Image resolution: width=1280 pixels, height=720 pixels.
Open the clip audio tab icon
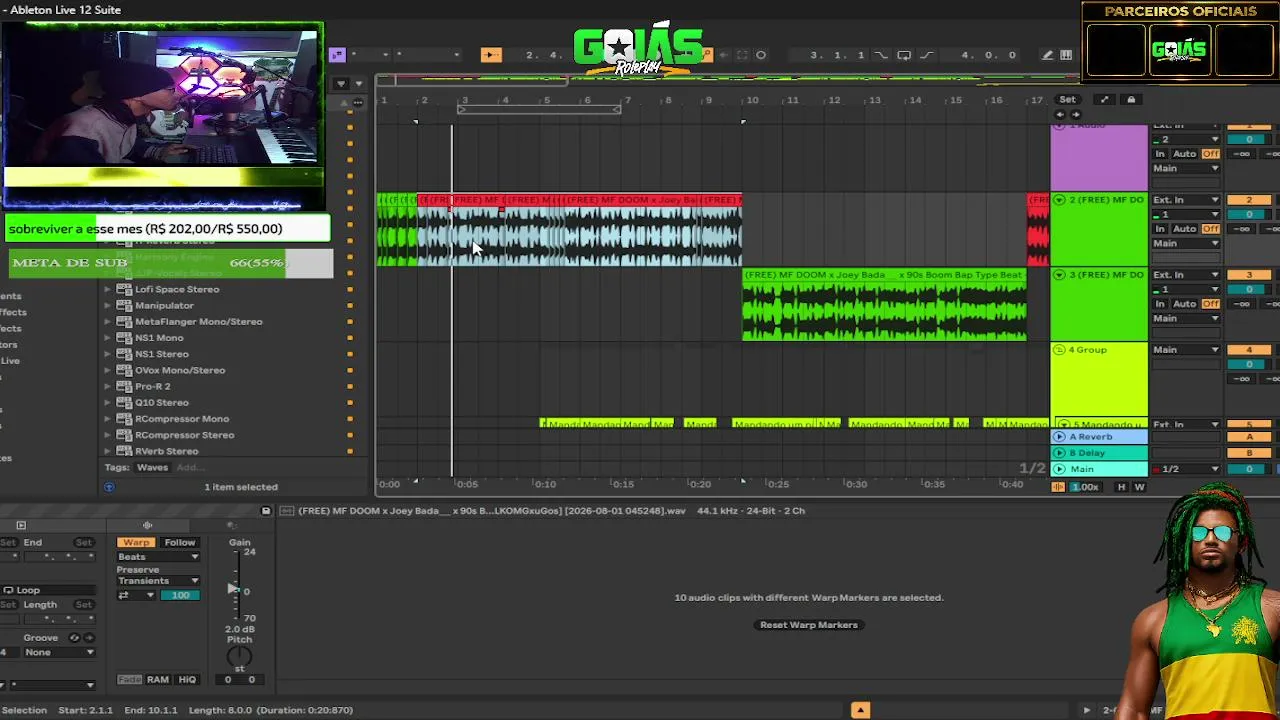147,525
